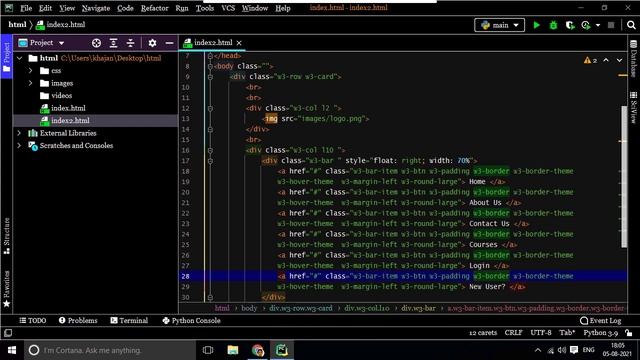Select the index2.html editor tab

(x=212, y=43)
